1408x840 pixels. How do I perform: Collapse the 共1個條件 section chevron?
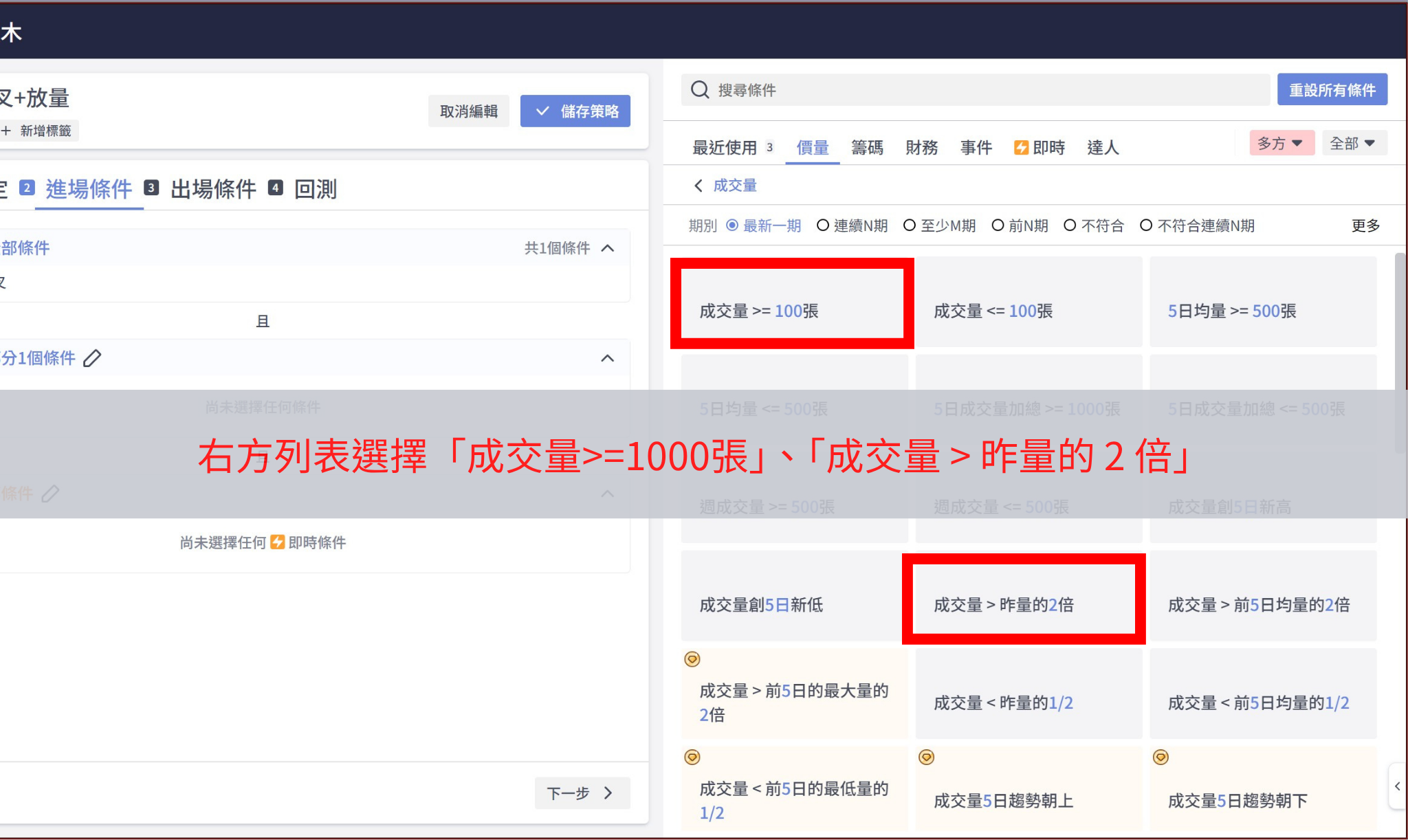pyautogui.click(x=608, y=248)
